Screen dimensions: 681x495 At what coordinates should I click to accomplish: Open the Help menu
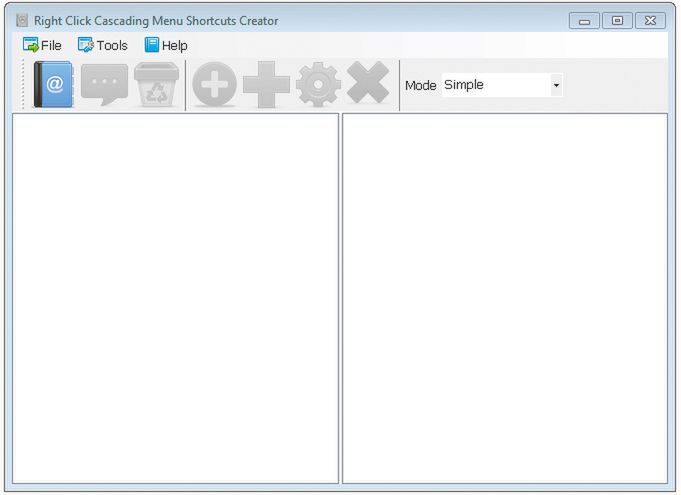[166, 45]
